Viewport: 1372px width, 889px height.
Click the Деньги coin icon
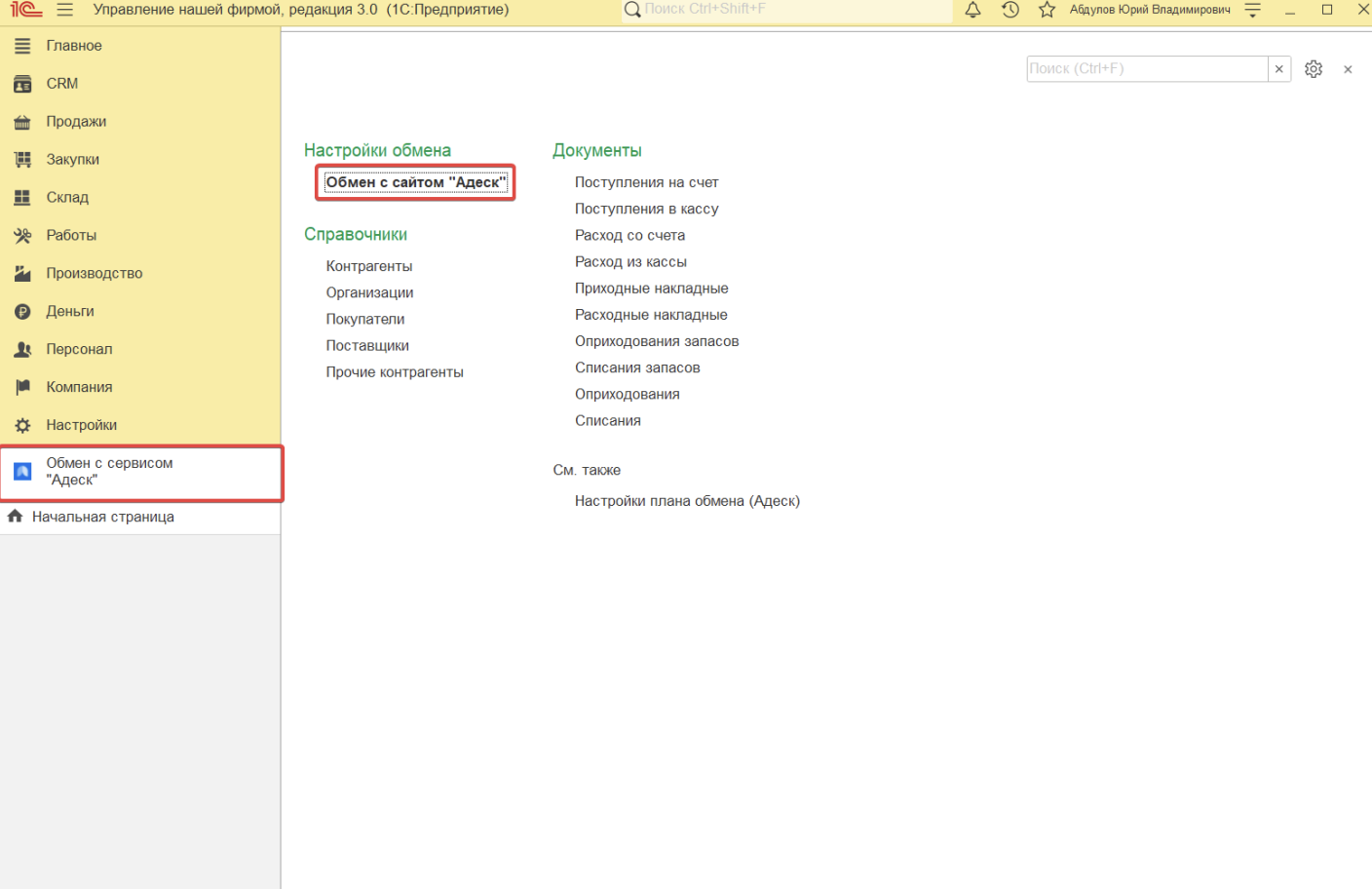[x=22, y=312]
